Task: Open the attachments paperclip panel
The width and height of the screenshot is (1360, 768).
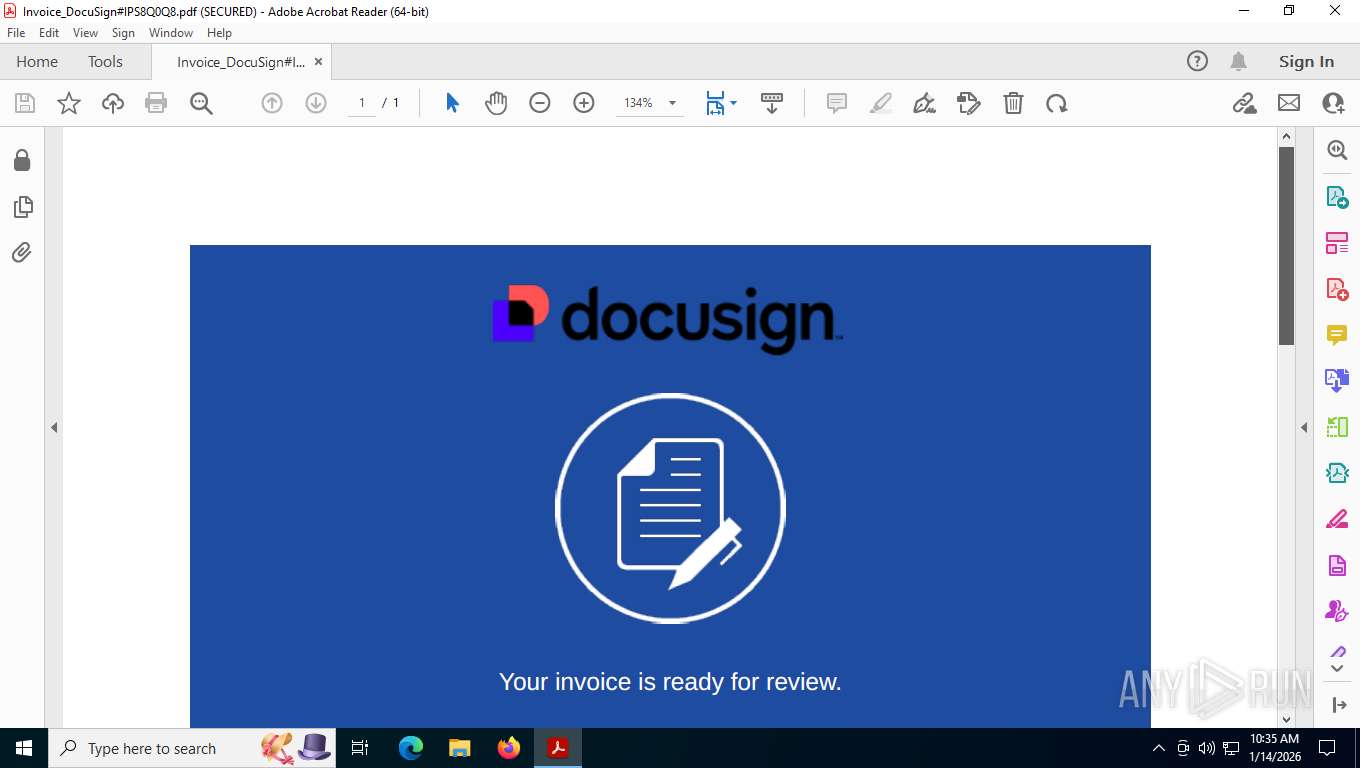Action: coord(22,253)
